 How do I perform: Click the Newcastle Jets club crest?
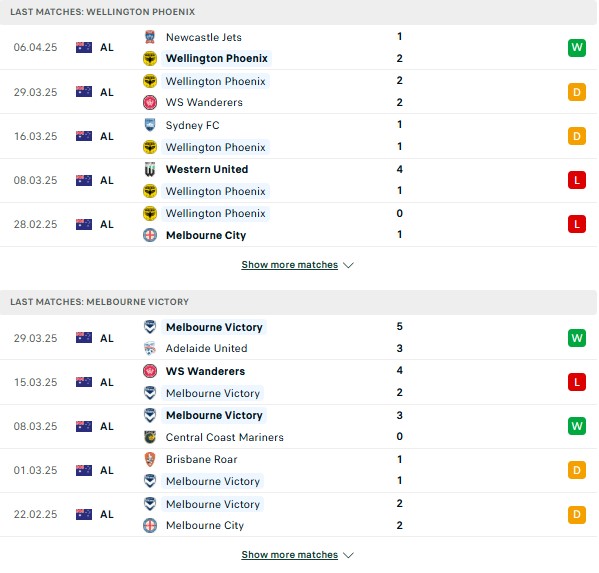tap(150, 37)
